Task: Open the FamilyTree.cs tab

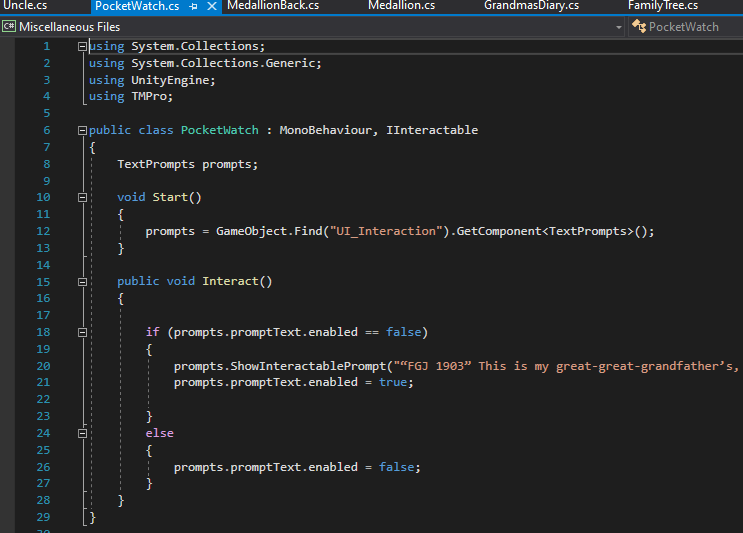Action: click(663, 6)
